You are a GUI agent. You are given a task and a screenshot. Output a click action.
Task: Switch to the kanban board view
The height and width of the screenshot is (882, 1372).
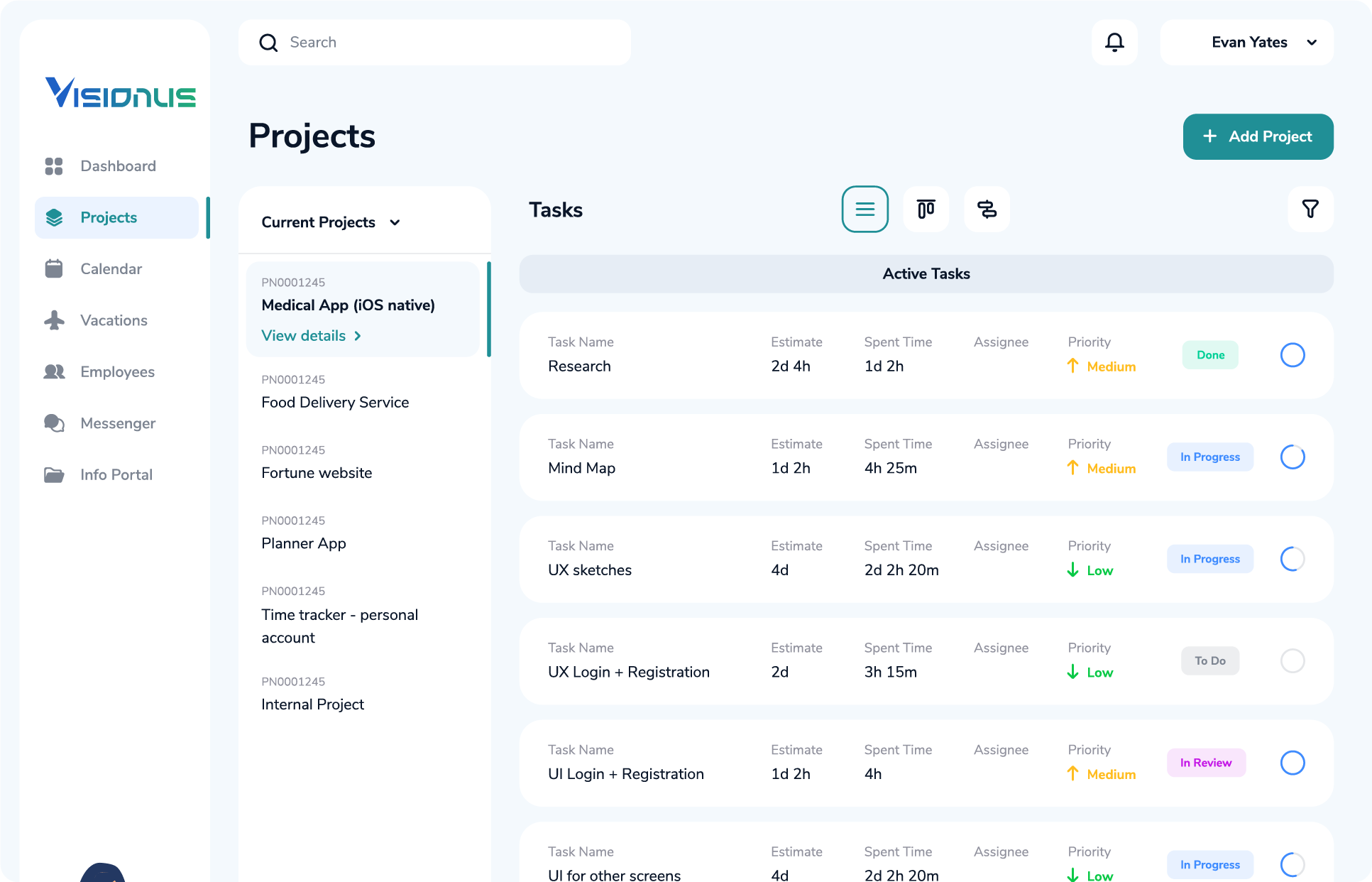[926, 209]
